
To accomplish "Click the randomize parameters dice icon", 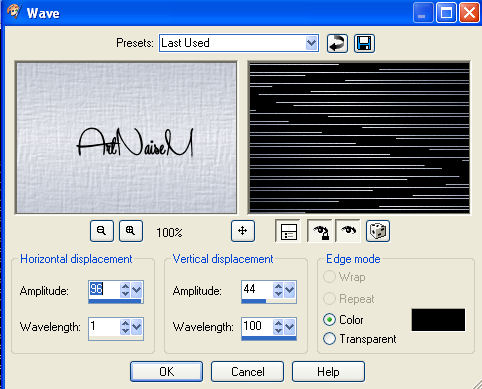I will pos(378,231).
